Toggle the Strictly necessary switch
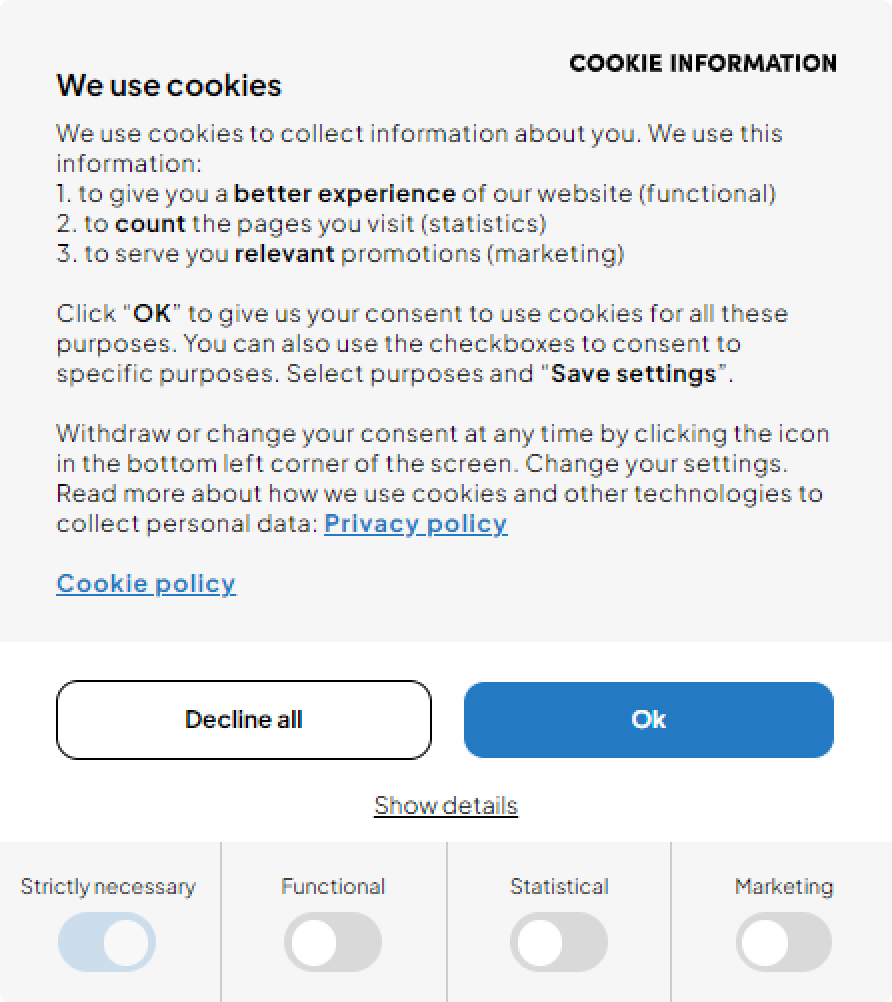This screenshot has height=1002, width=892. coord(107,942)
